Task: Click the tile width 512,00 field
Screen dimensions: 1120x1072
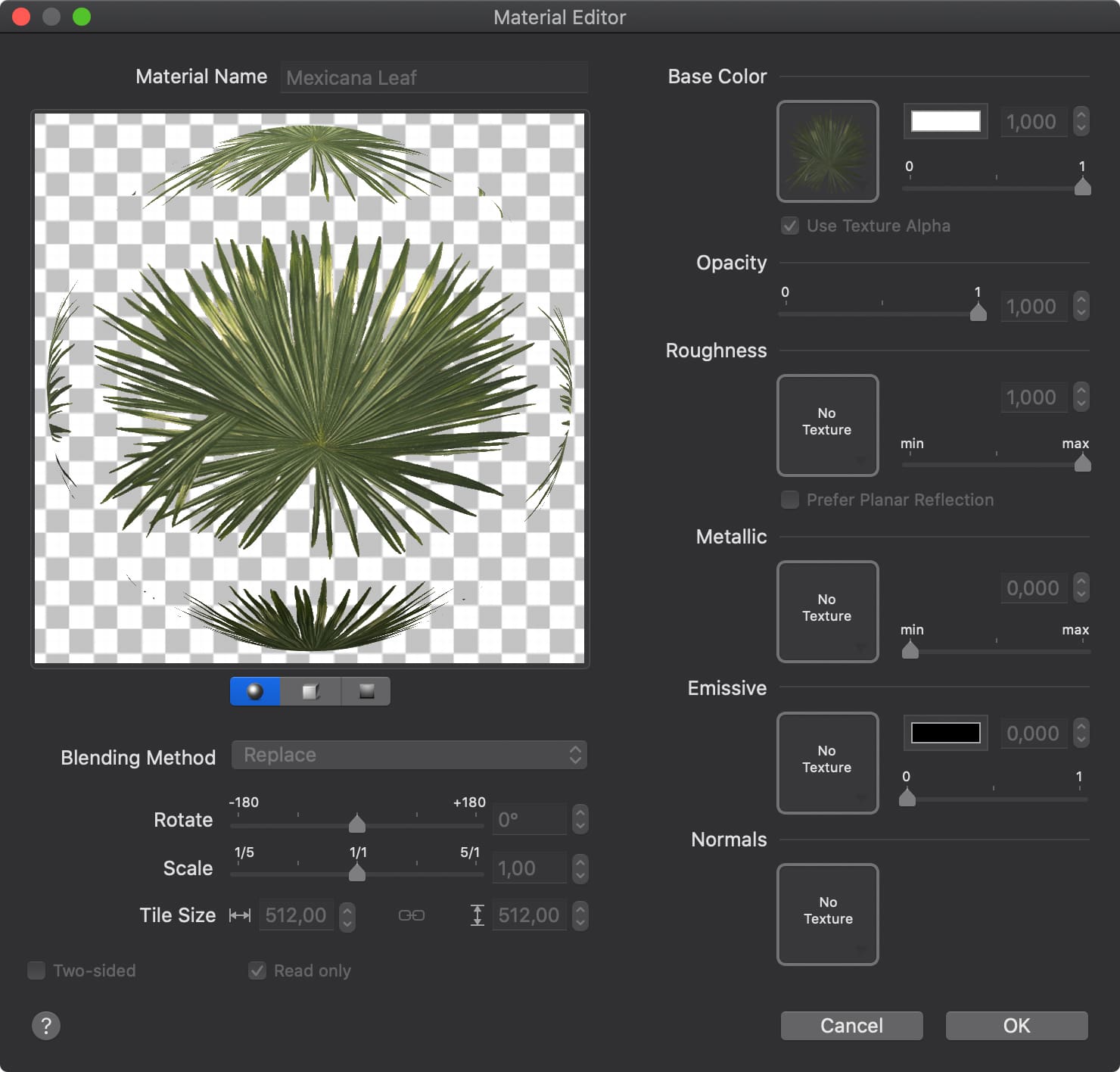Action: pyautogui.click(x=297, y=915)
